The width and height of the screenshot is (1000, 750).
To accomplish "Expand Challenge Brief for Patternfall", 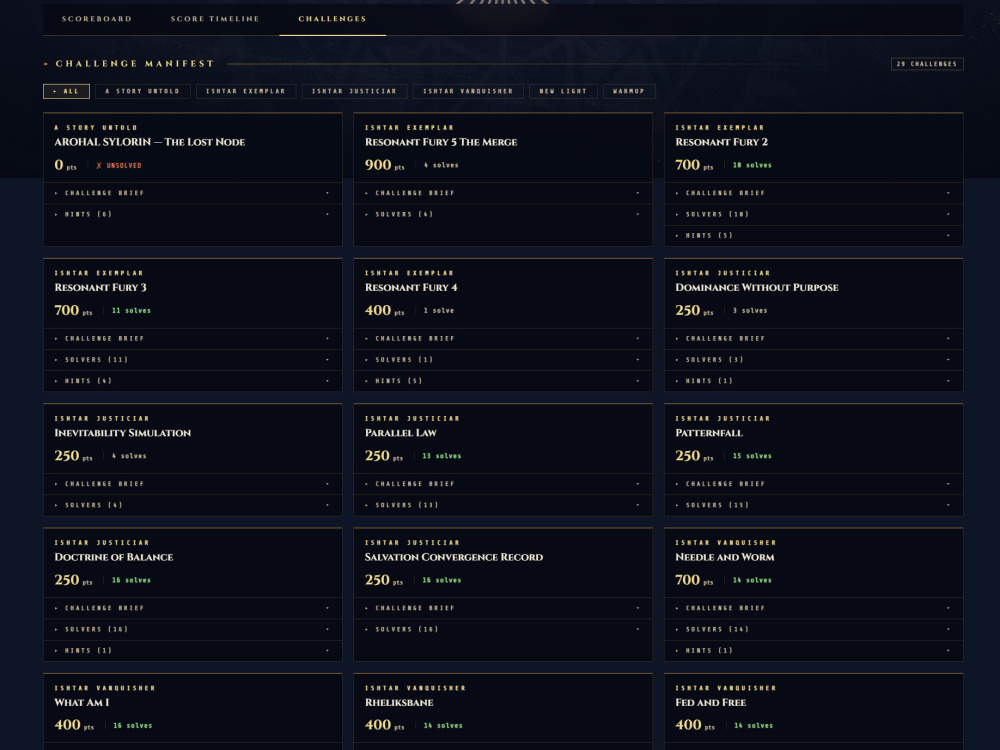I will tap(813, 484).
